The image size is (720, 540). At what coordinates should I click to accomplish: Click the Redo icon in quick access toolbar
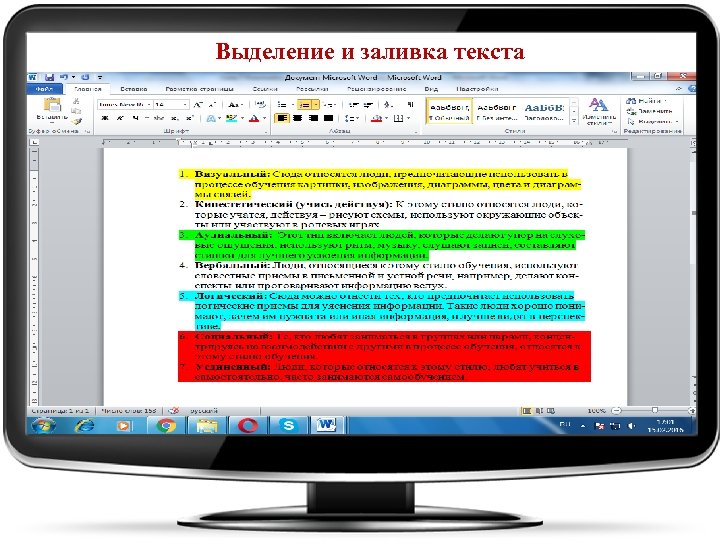click(85, 77)
